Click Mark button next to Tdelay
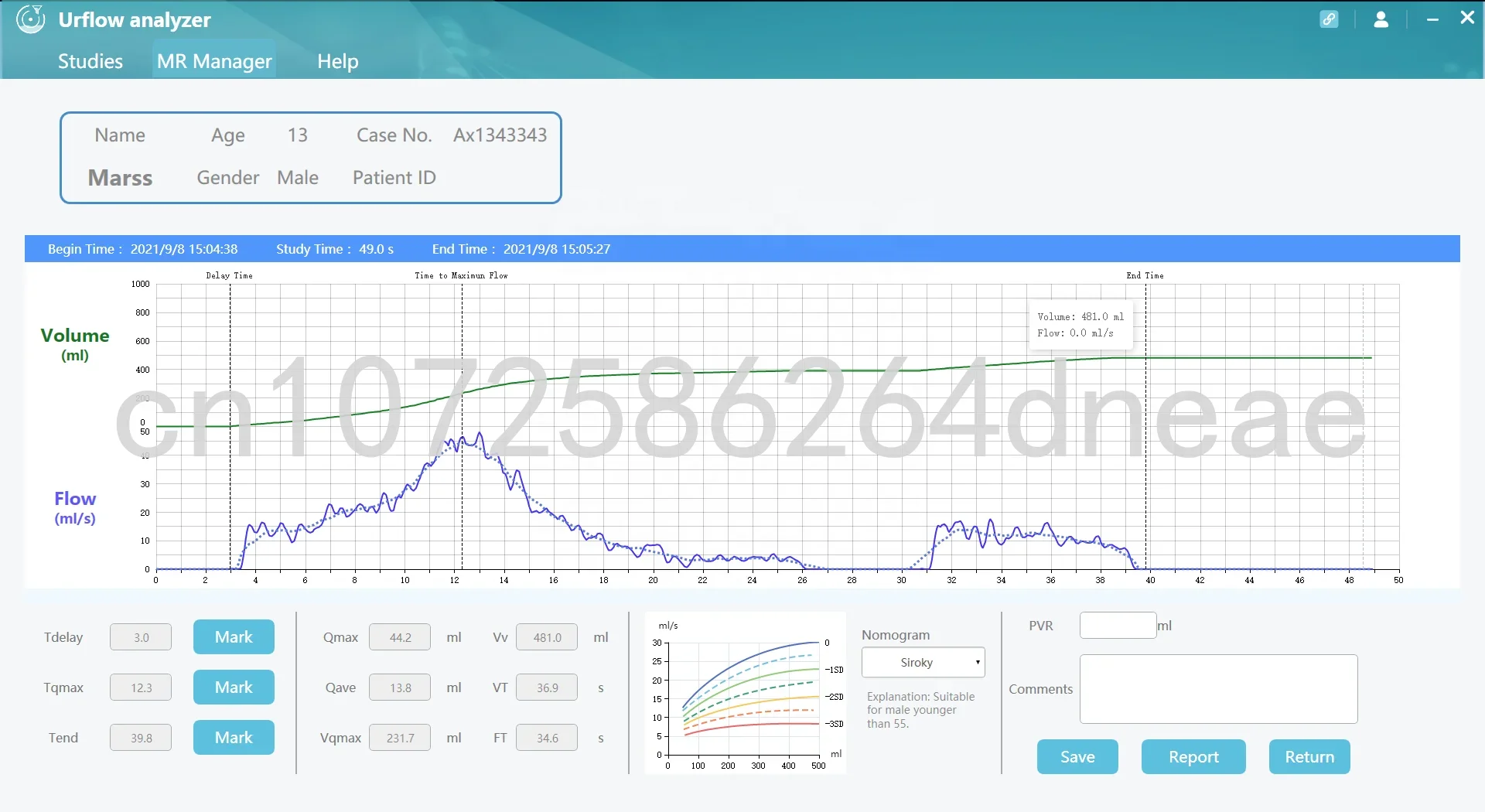 [x=234, y=637]
